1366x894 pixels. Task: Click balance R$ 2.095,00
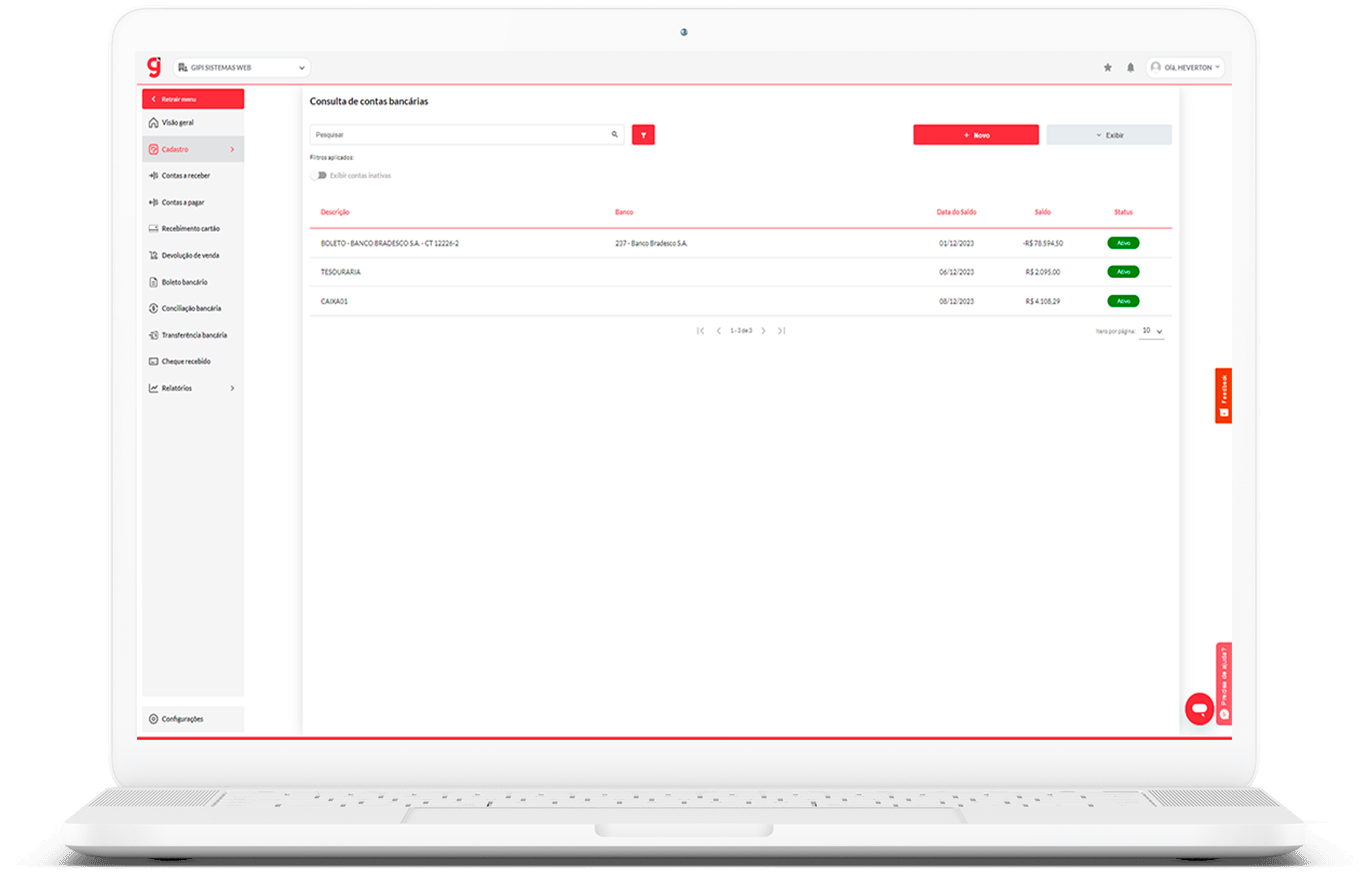click(1043, 272)
